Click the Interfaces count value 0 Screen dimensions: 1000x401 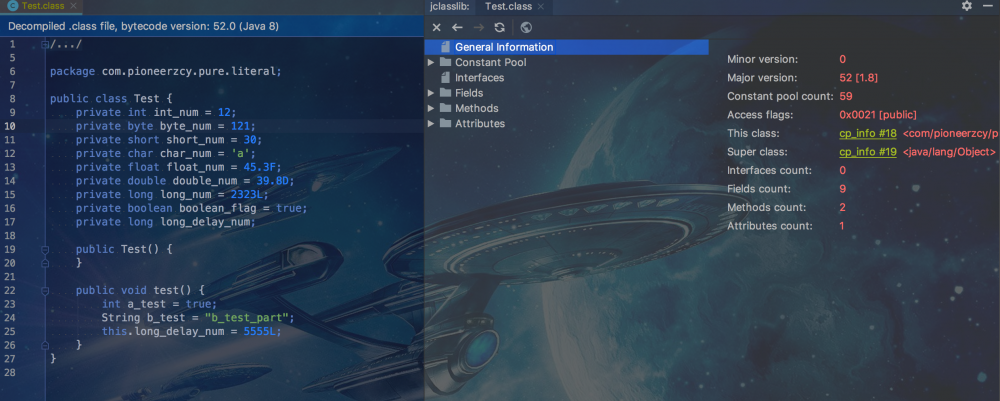point(842,171)
